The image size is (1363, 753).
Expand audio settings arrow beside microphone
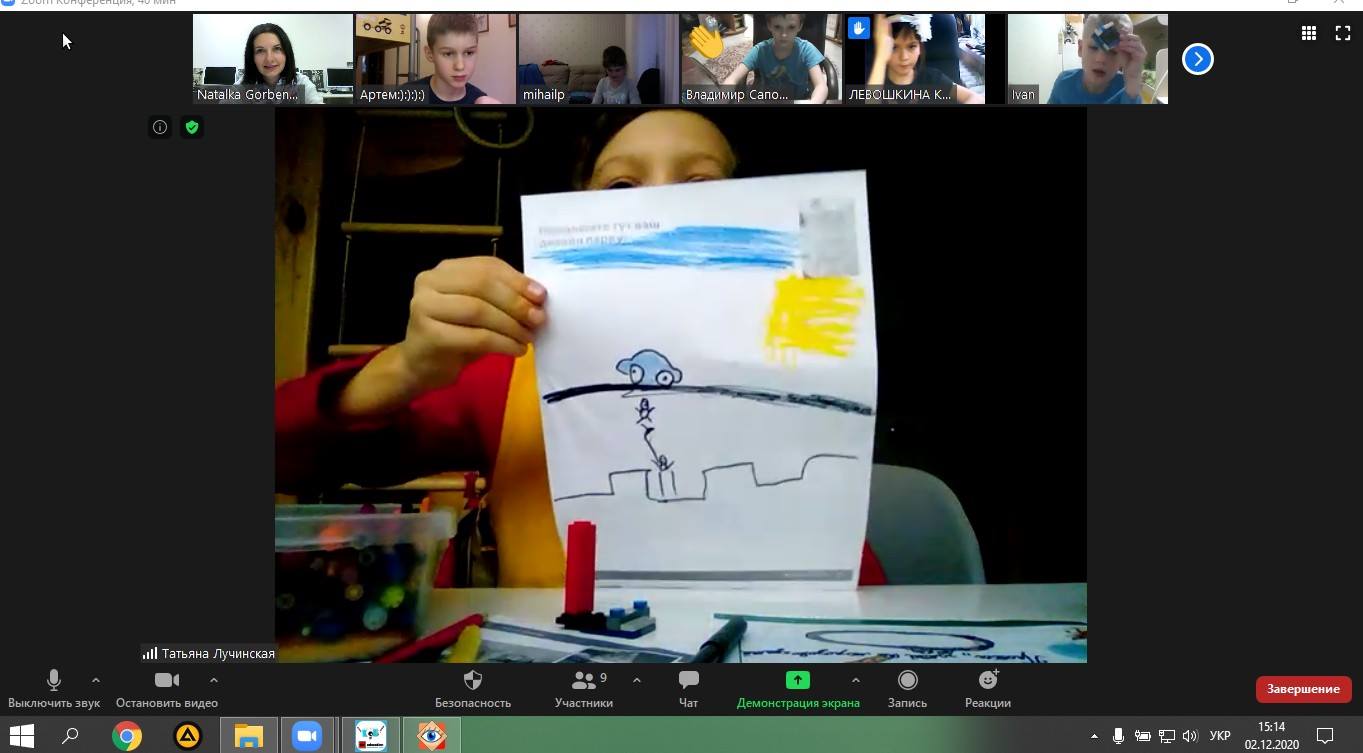point(96,680)
